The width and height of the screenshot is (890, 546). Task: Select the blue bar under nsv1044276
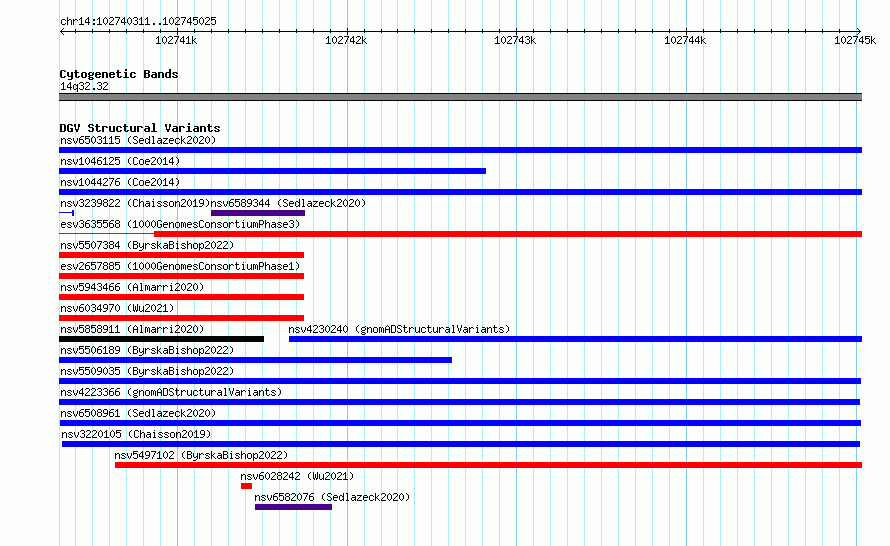tap(460, 192)
